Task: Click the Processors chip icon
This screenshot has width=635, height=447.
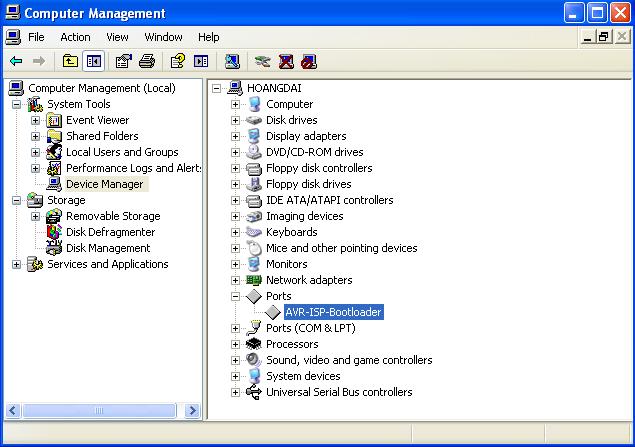Action: [x=254, y=344]
